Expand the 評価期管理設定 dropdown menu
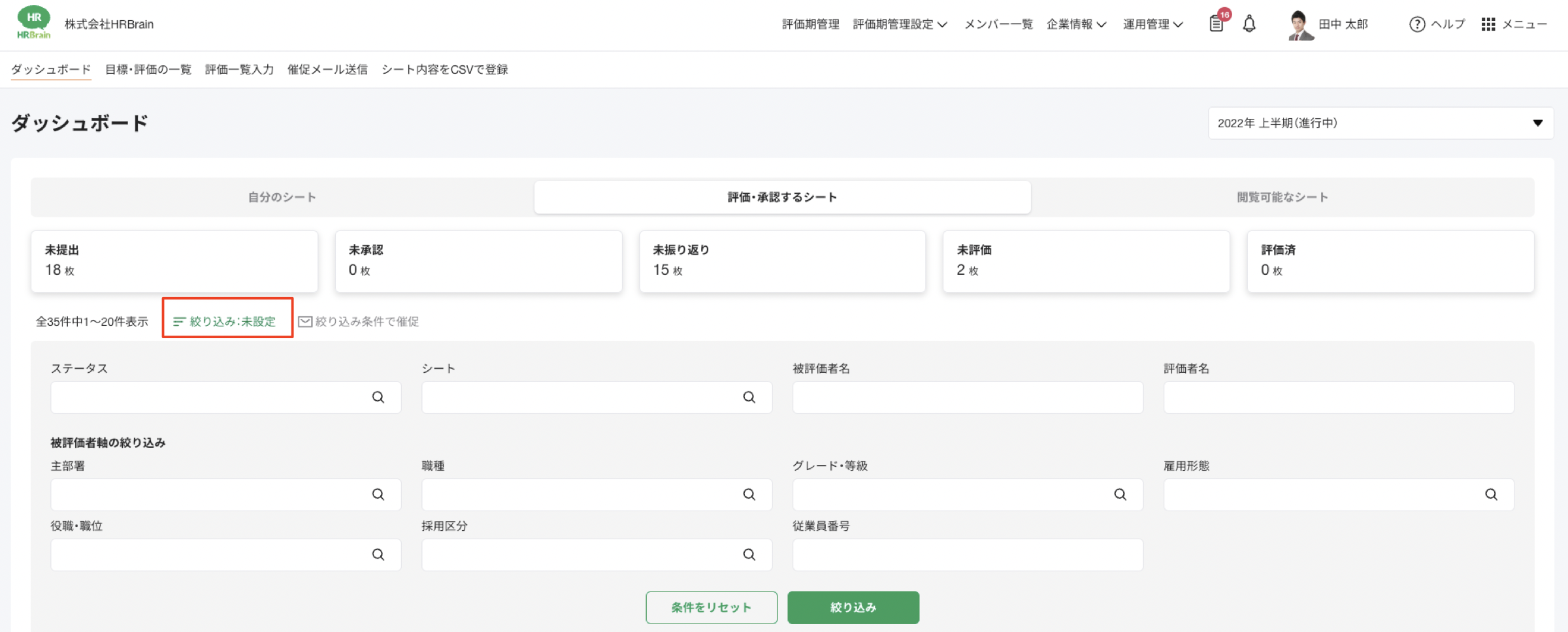 (900, 24)
